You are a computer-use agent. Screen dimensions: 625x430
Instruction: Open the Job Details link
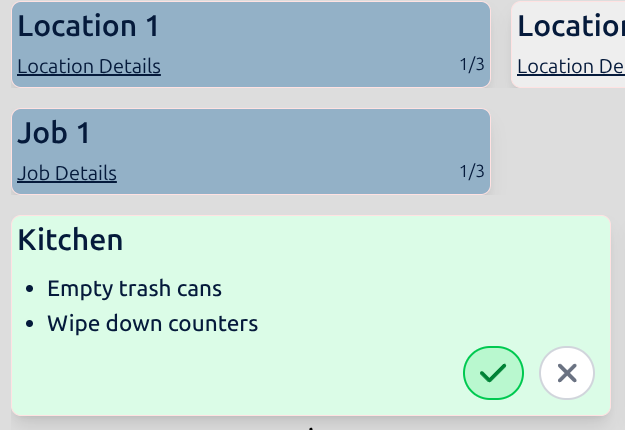67,173
